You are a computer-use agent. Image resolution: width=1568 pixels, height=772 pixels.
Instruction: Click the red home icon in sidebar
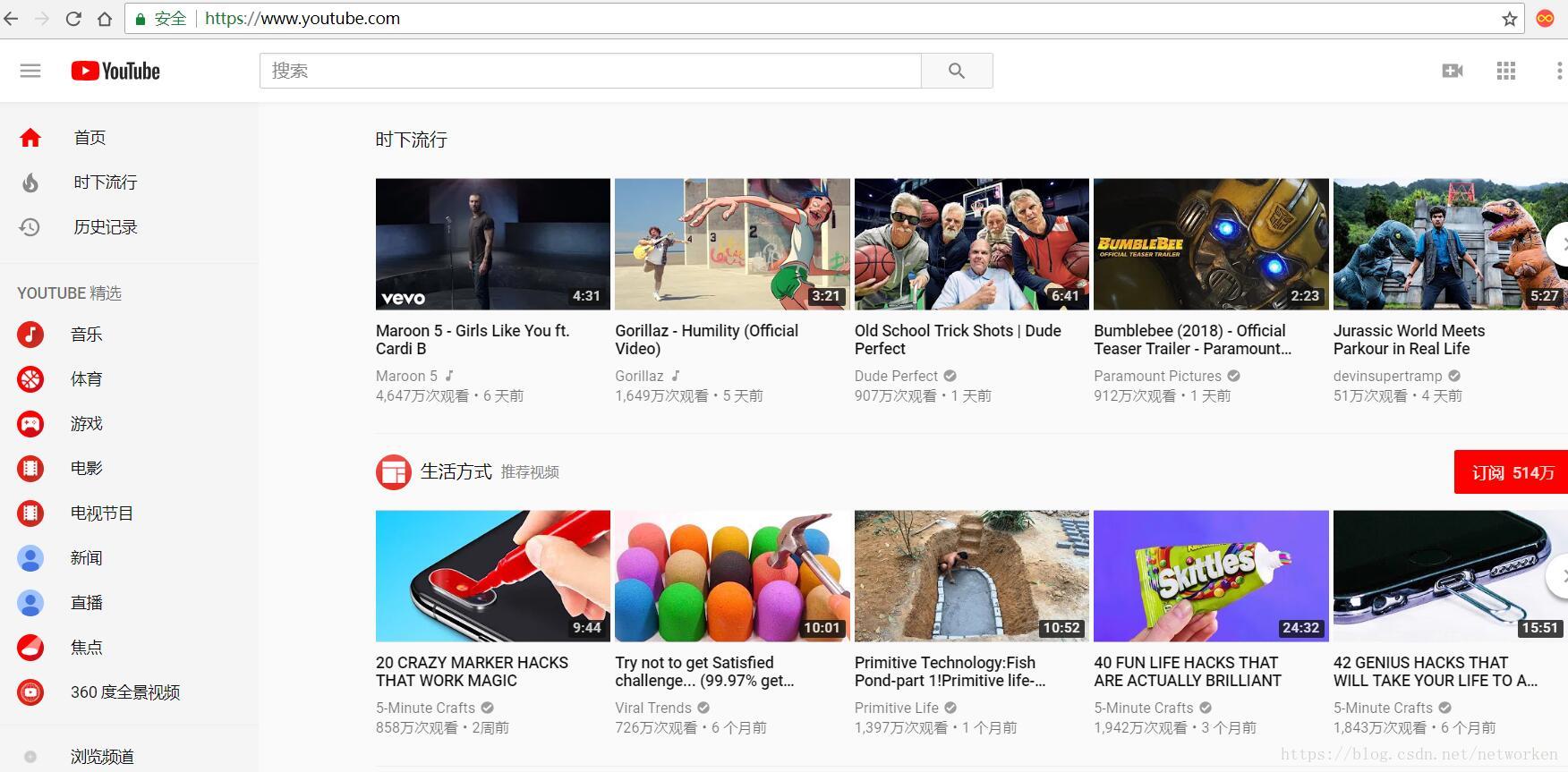click(30, 138)
